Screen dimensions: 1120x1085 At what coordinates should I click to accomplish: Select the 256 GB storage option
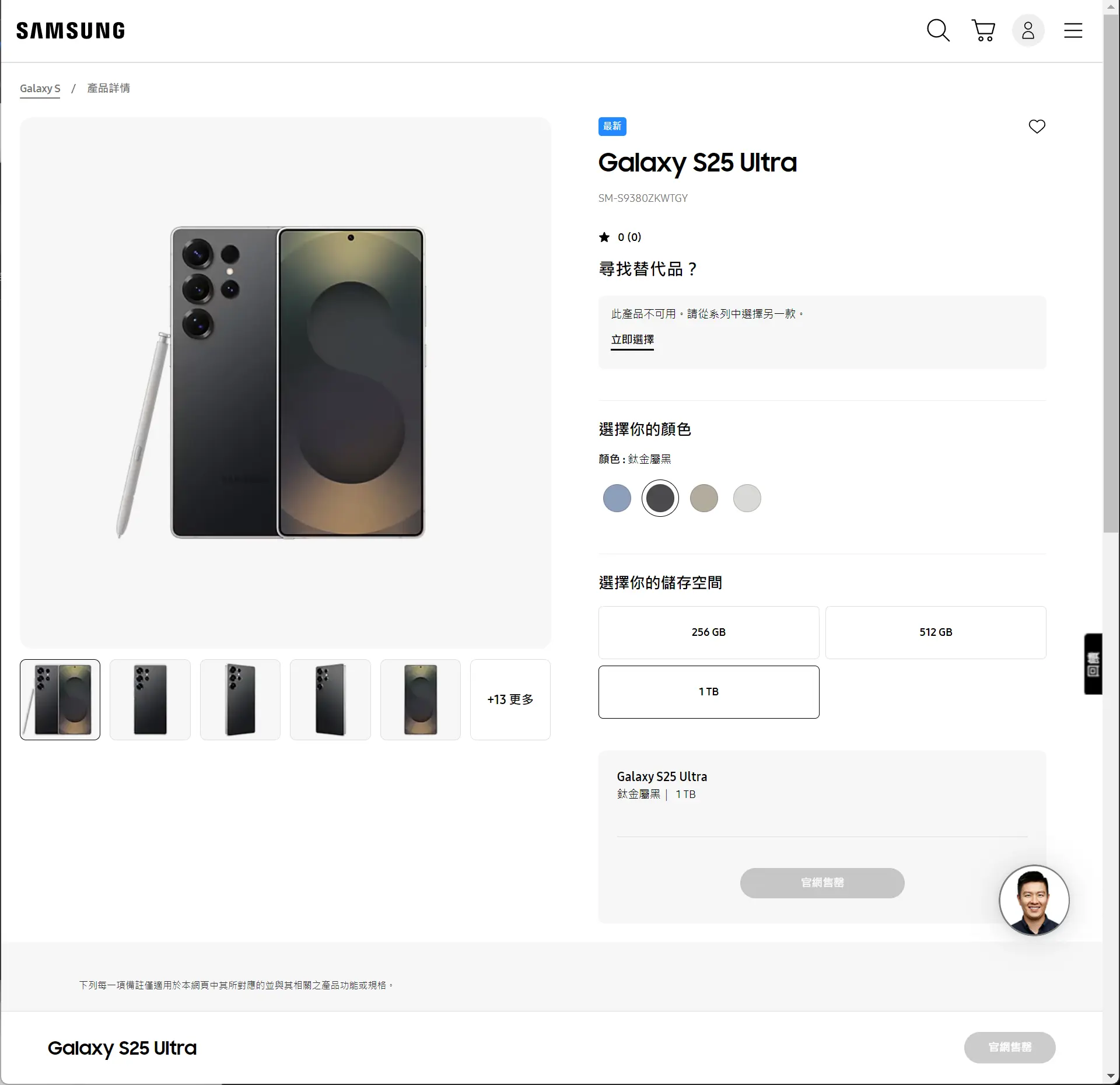click(x=709, y=632)
